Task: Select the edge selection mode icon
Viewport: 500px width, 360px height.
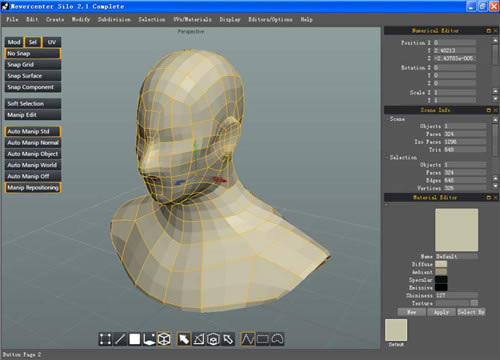Action: tap(120, 339)
